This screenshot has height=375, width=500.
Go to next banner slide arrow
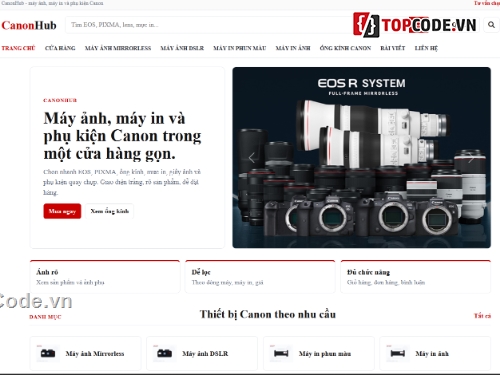[x=471, y=157]
